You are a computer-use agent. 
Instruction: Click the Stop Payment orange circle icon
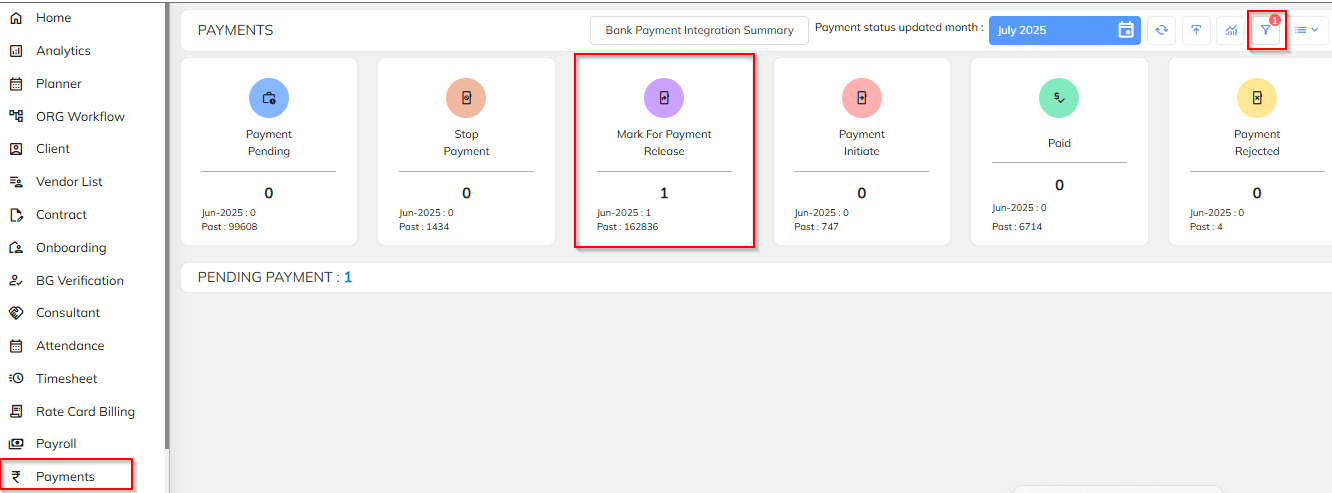tap(466, 98)
